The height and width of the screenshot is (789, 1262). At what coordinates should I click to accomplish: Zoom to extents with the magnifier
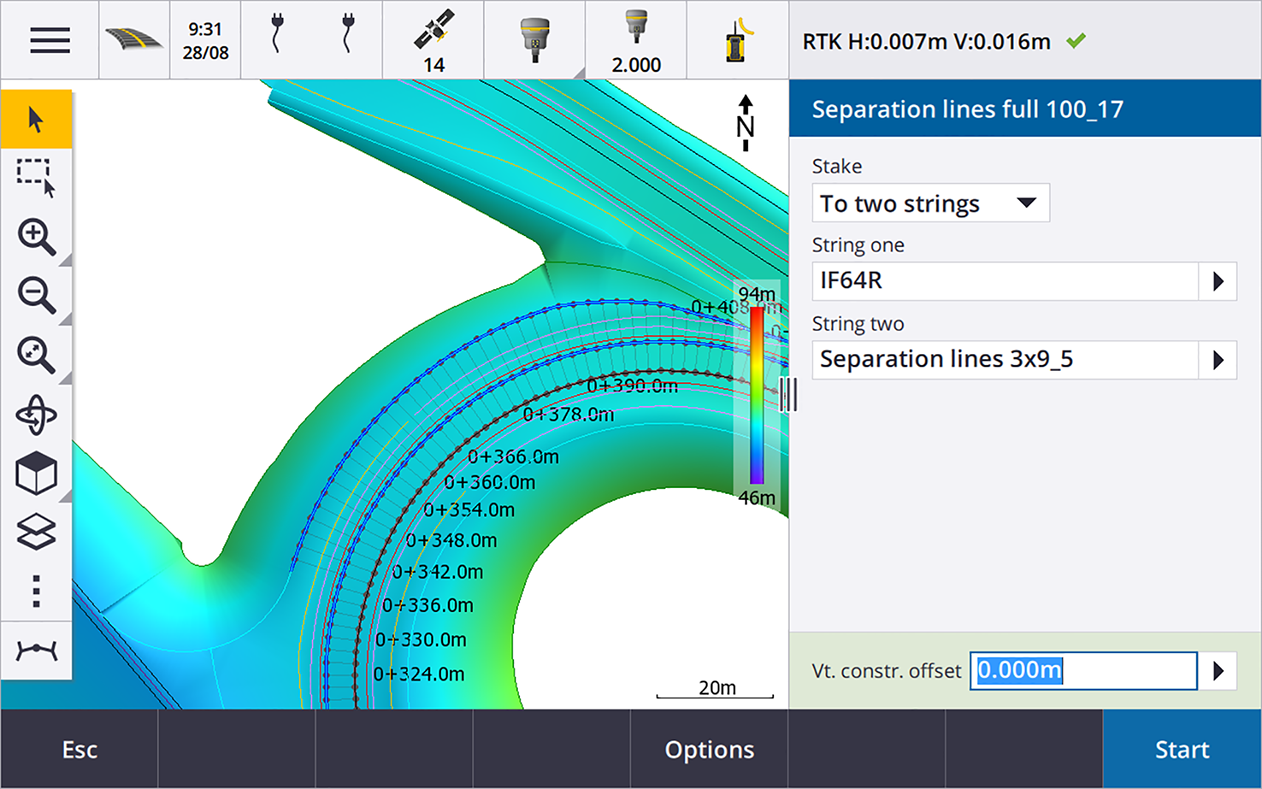pyautogui.click(x=36, y=355)
